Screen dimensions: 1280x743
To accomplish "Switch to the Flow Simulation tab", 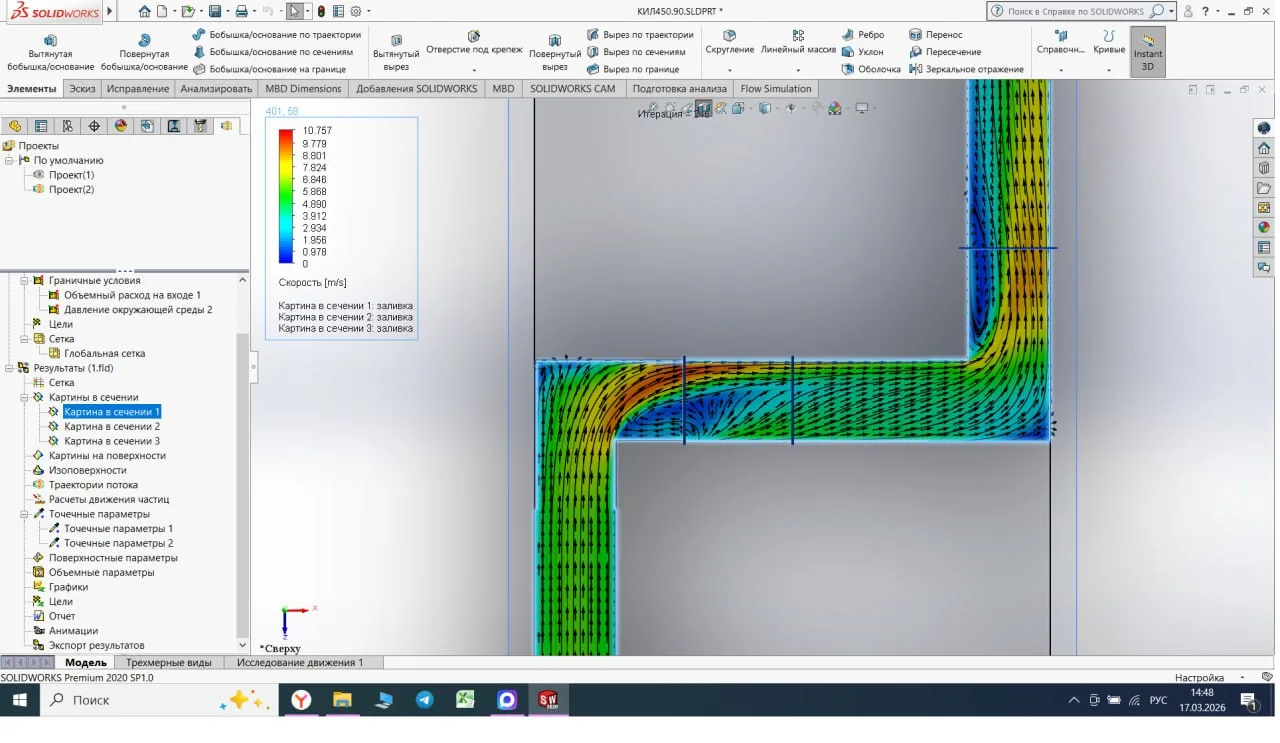I will tap(775, 89).
